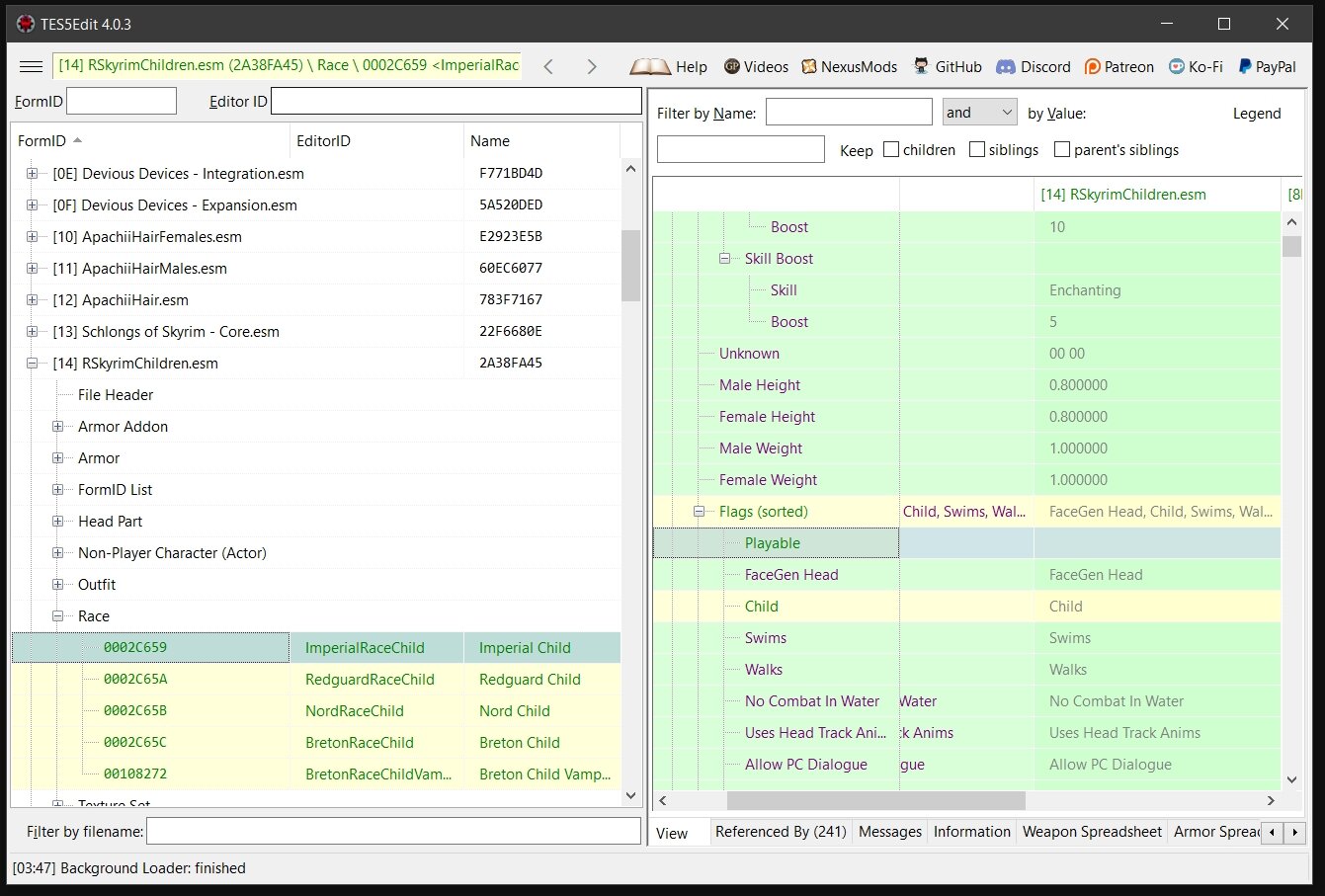
Task: Click the TES5Edit app icon in title bar
Action: pyautogui.click(x=25, y=24)
